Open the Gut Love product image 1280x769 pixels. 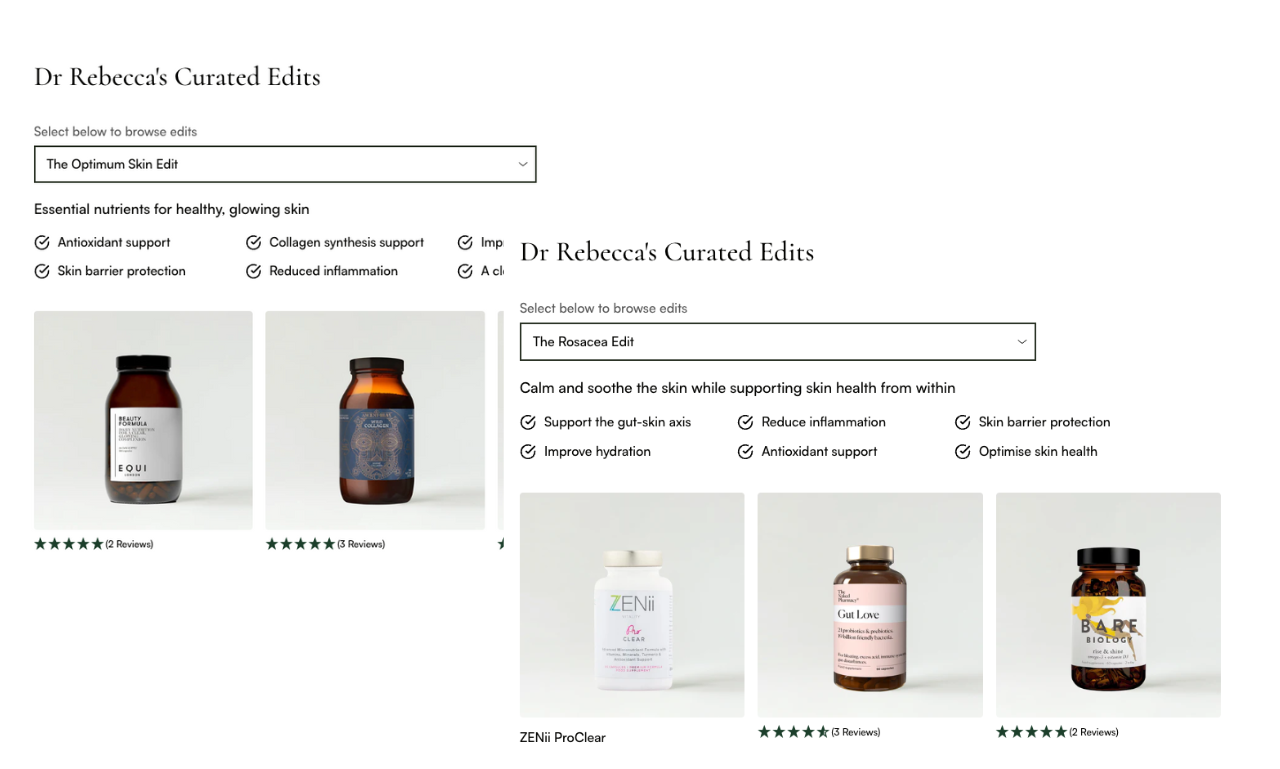coord(870,604)
